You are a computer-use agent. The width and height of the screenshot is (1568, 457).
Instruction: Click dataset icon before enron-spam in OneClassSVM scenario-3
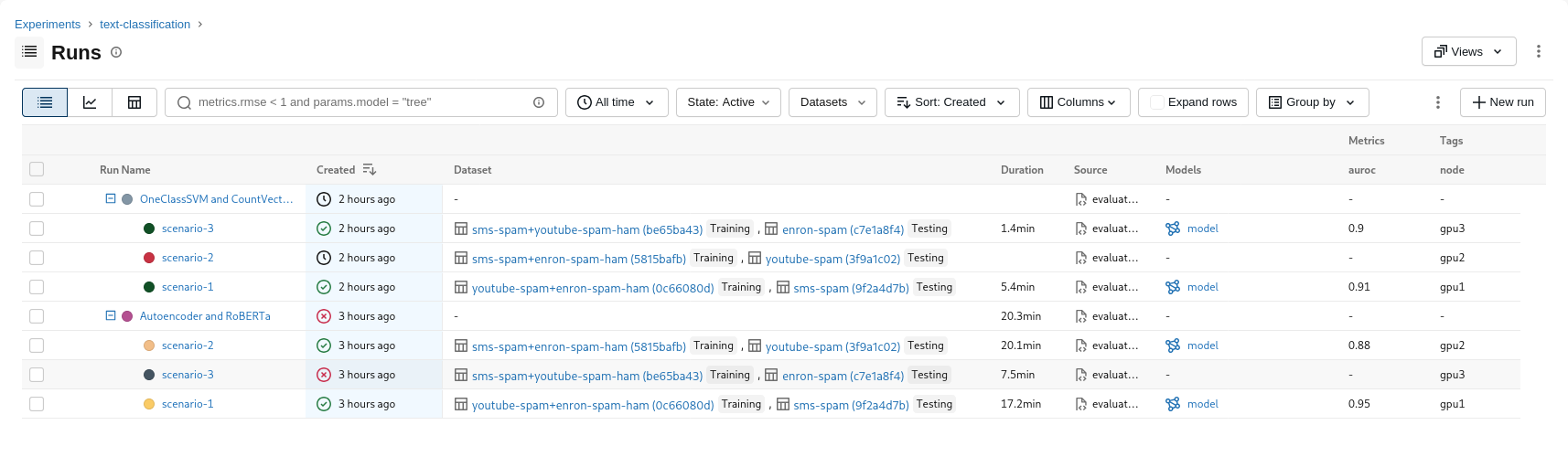pyautogui.click(x=771, y=228)
